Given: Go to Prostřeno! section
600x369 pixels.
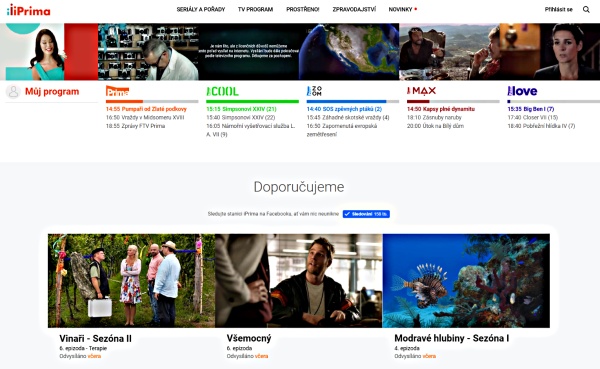Looking at the screenshot, I should pyautogui.click(x=303, y=9).
